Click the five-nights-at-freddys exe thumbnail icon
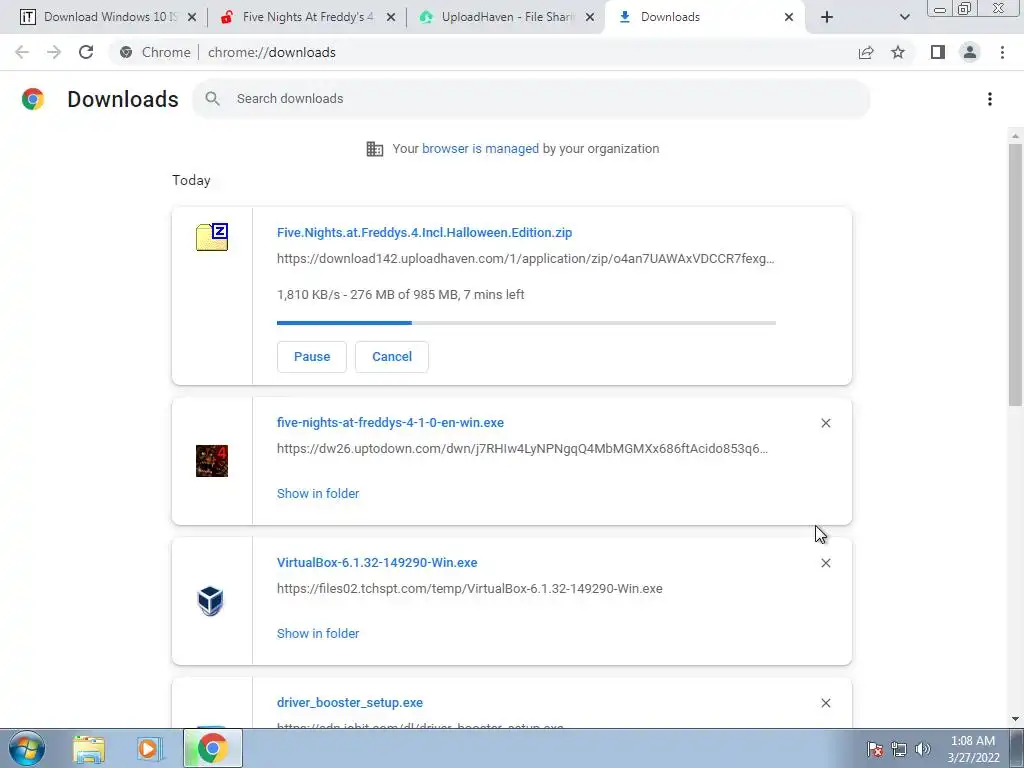Screen dimensions: 1024x768 pyautogui.click(x=212, y=460)
